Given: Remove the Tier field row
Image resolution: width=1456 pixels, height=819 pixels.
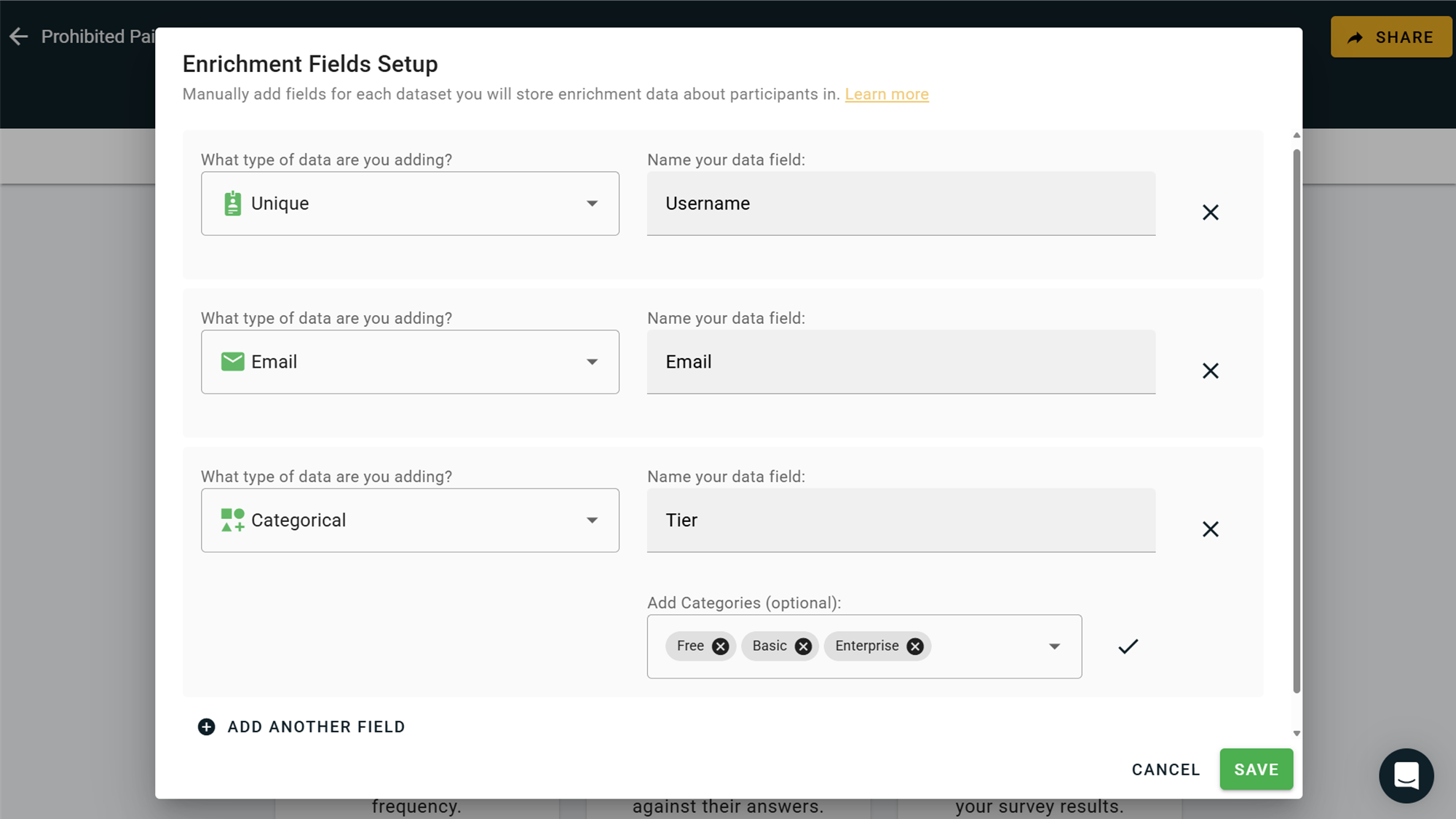Looking at the screenshot, I should [1210, 529].
